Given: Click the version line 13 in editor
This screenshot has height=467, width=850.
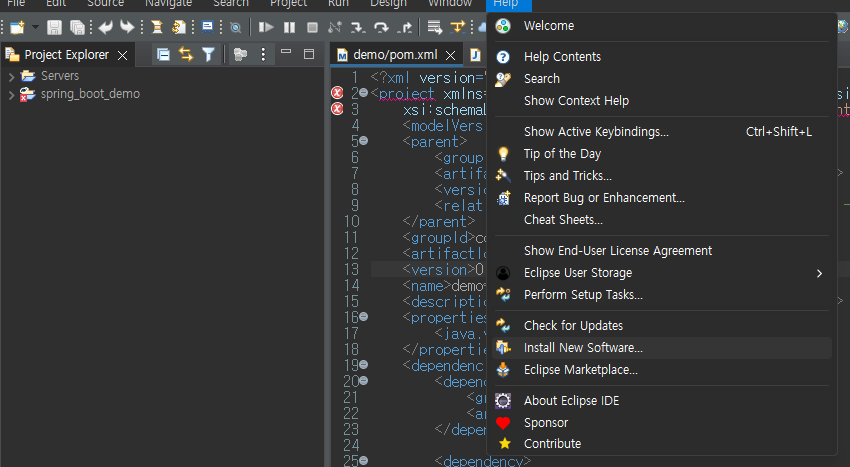Looking at the screenshot, I should click(428, 269).
